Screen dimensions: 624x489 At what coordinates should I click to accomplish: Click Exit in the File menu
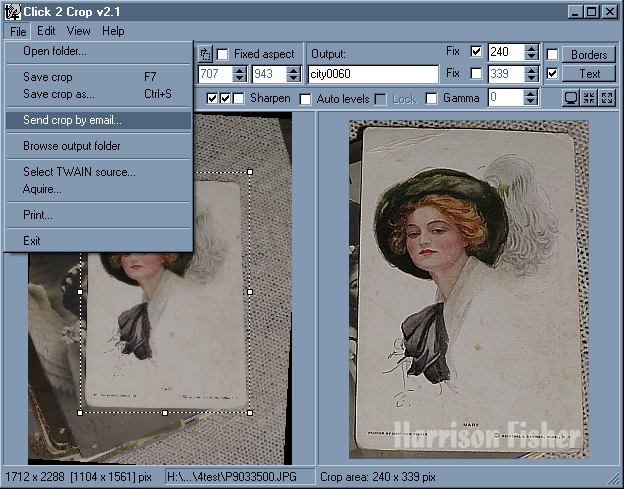98,241
